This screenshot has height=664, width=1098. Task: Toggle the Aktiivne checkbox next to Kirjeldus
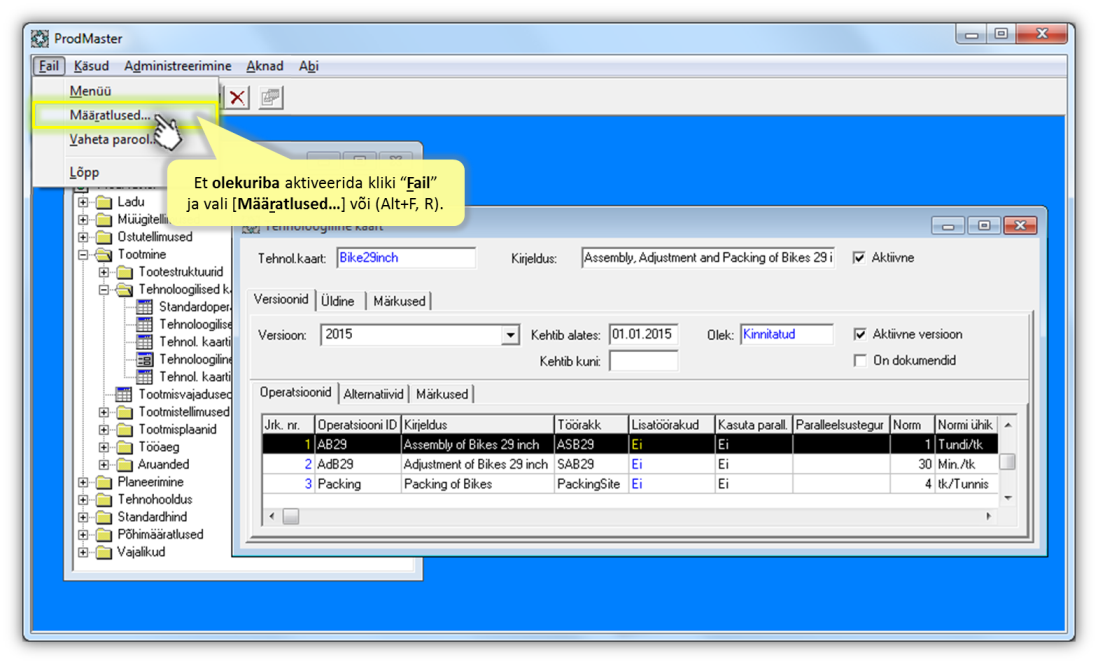tap(859, 258)
